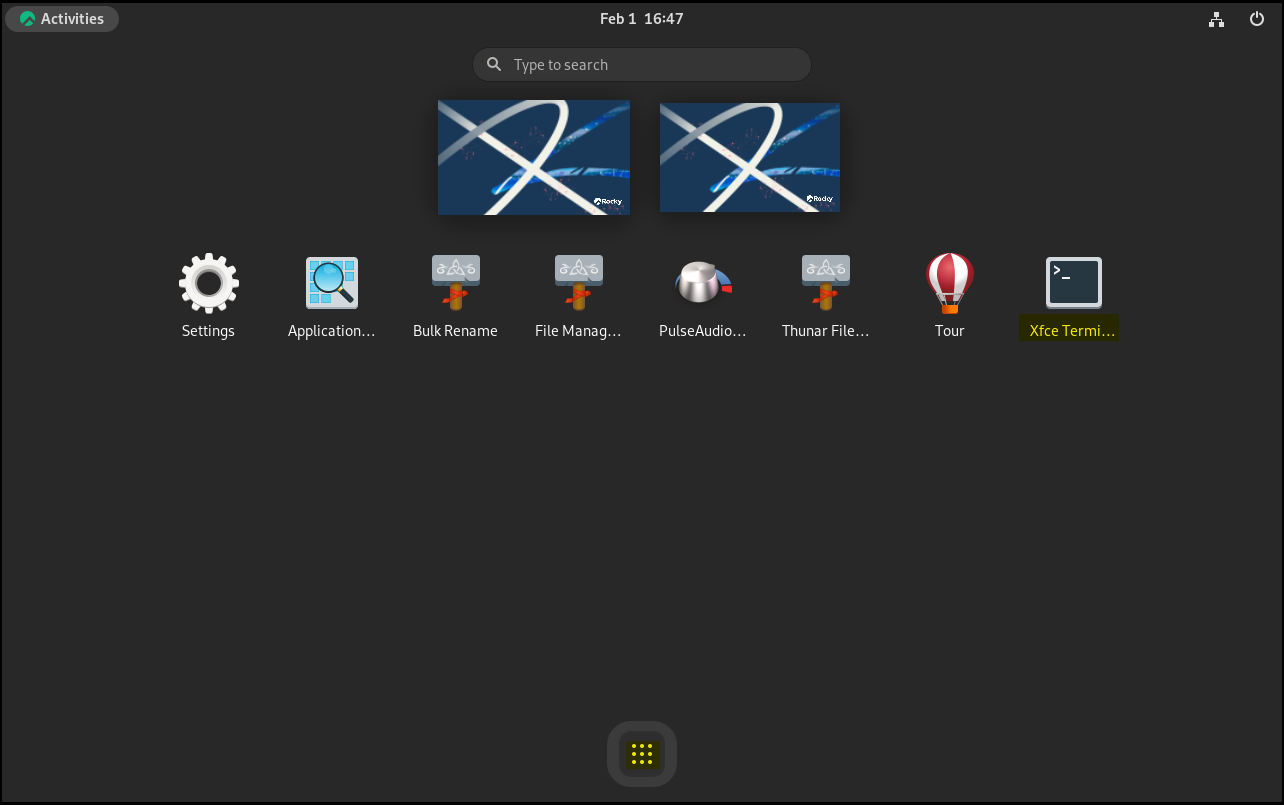Click empty desktop area to exit overview

pyautogui.click(x=300, y=550)
